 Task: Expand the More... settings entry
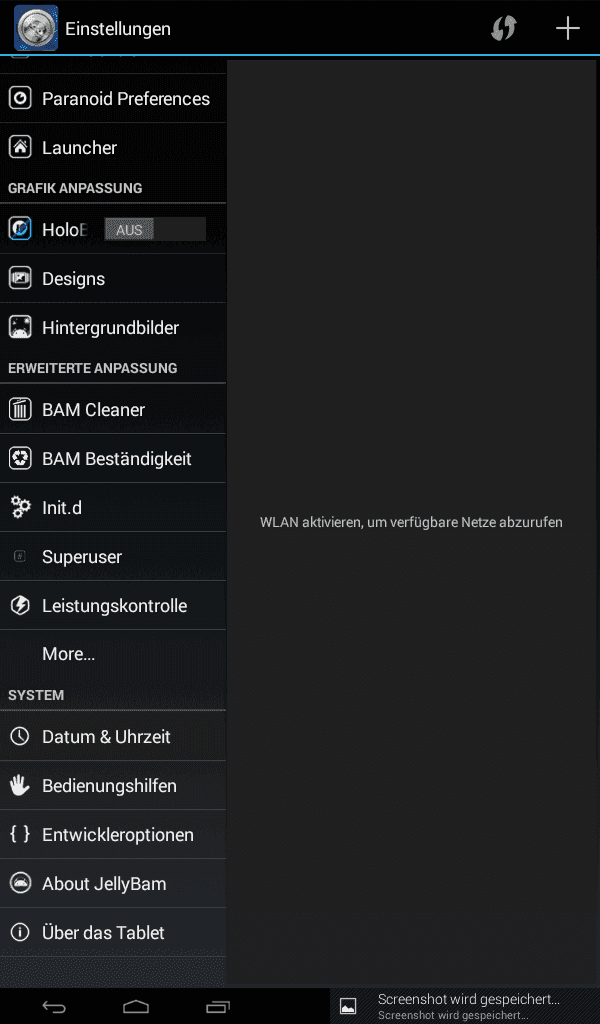pos(113,654)
